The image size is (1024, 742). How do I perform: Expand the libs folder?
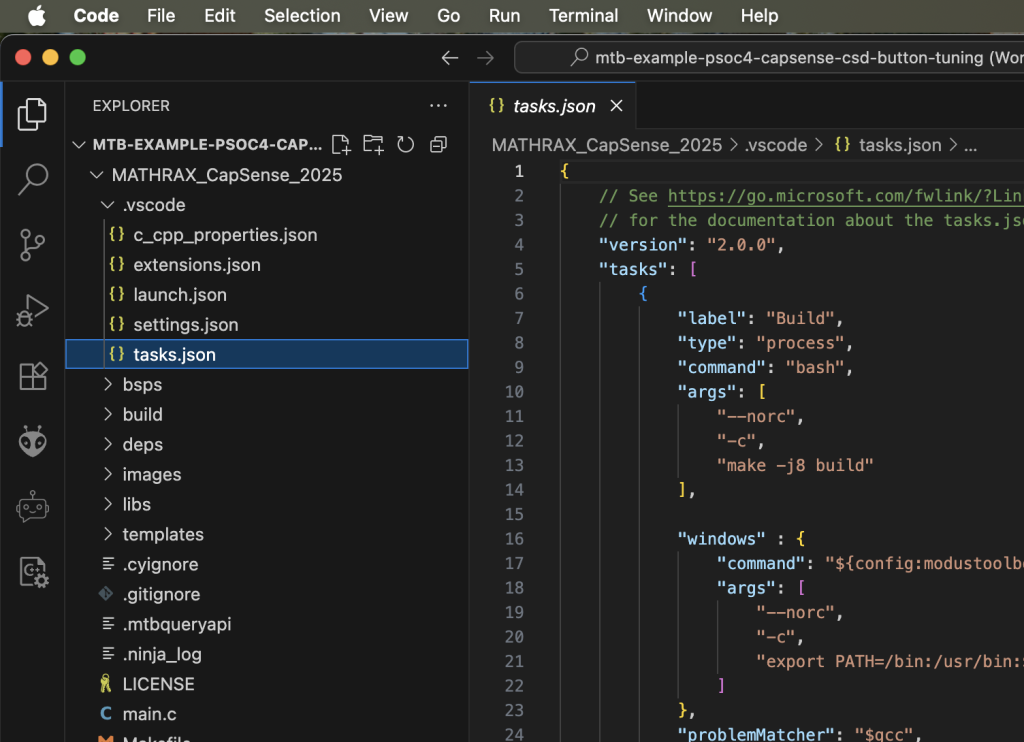[108, 505]
